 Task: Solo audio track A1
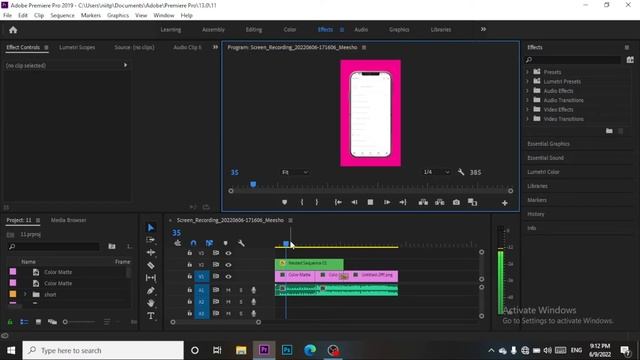241,290
